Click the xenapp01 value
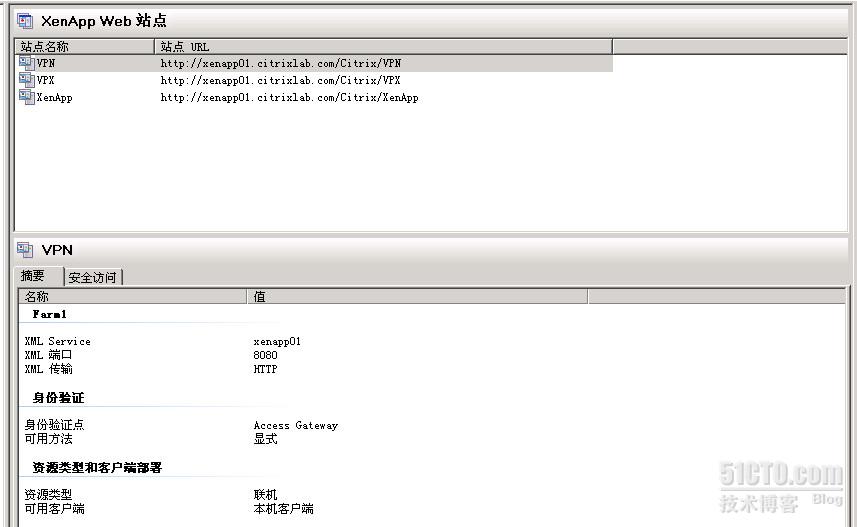The height and width of the screenshot is (527, 857). point(277,342)
